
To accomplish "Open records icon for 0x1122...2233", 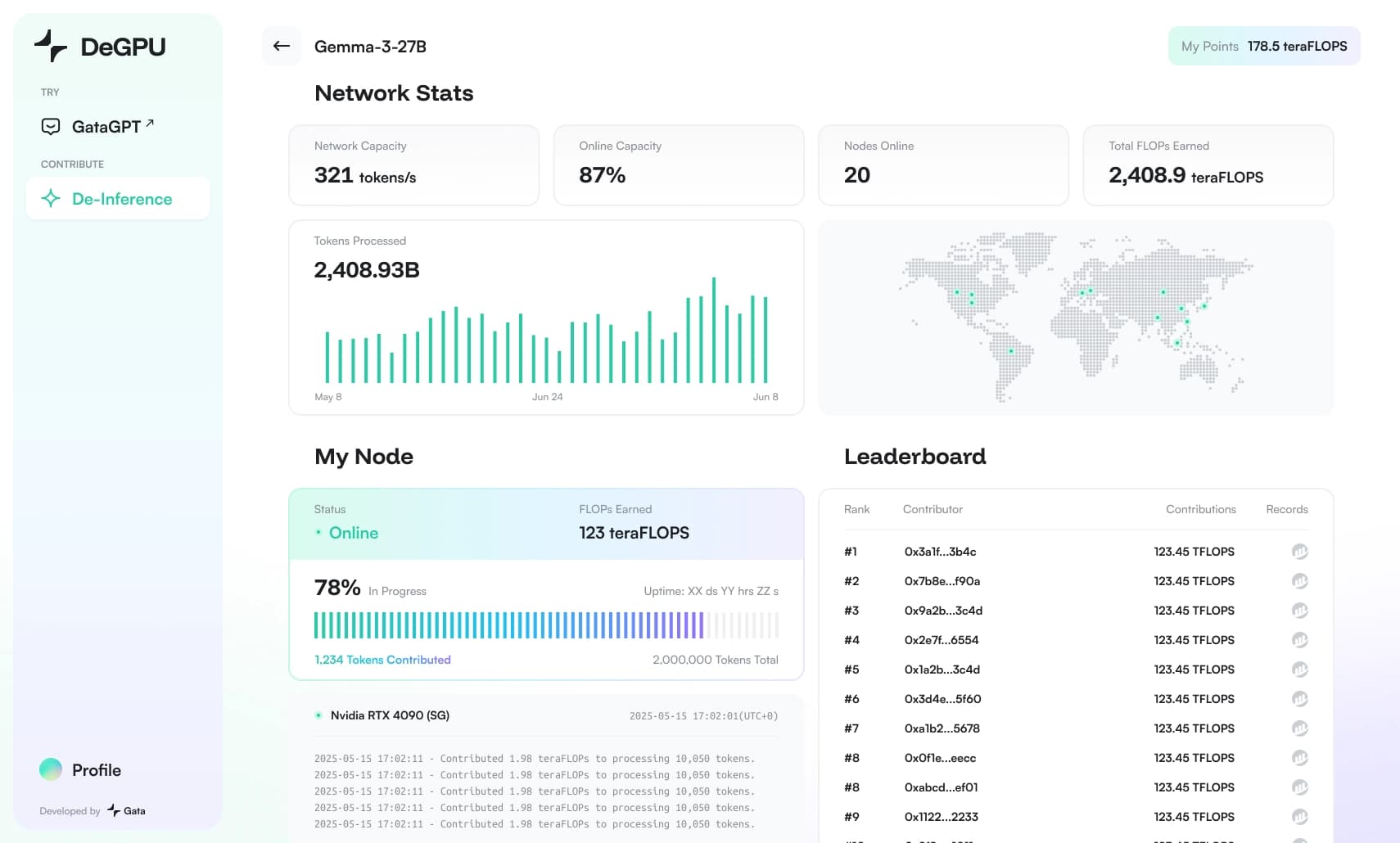I will (1299, 817).
